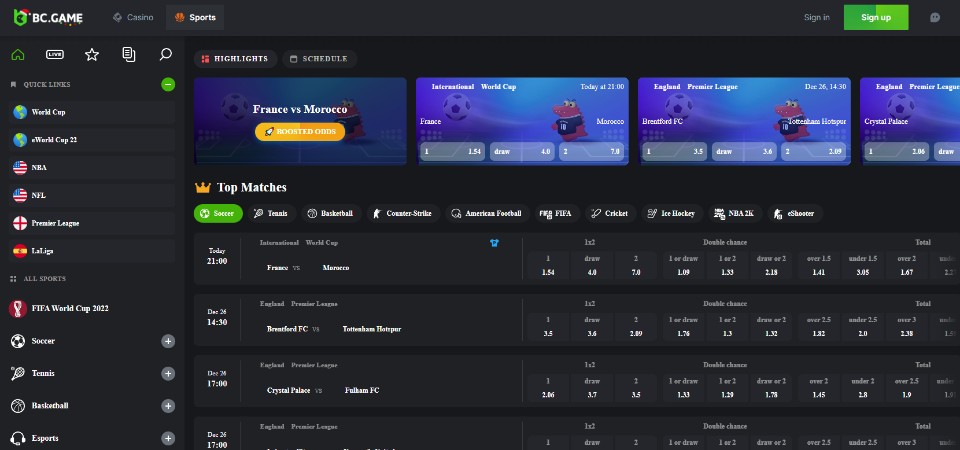Image resolution: width=960 pixels, height=450 pixels.
Task: Select the American Football filter chip
Action: (x=487, y=214)
